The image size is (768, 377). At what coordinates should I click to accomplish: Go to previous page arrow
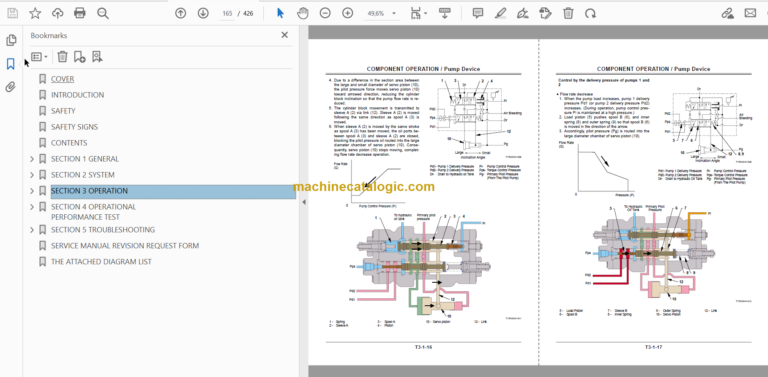click(180, 13)
